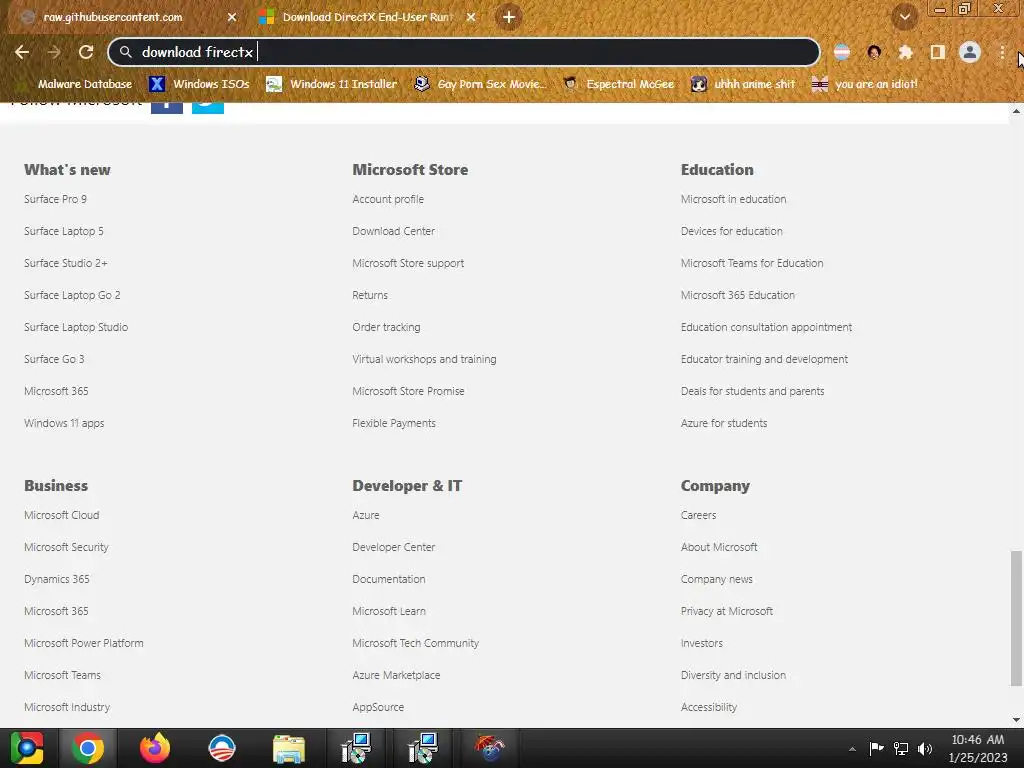Click the browser back arrow

(x=22, y=52)
